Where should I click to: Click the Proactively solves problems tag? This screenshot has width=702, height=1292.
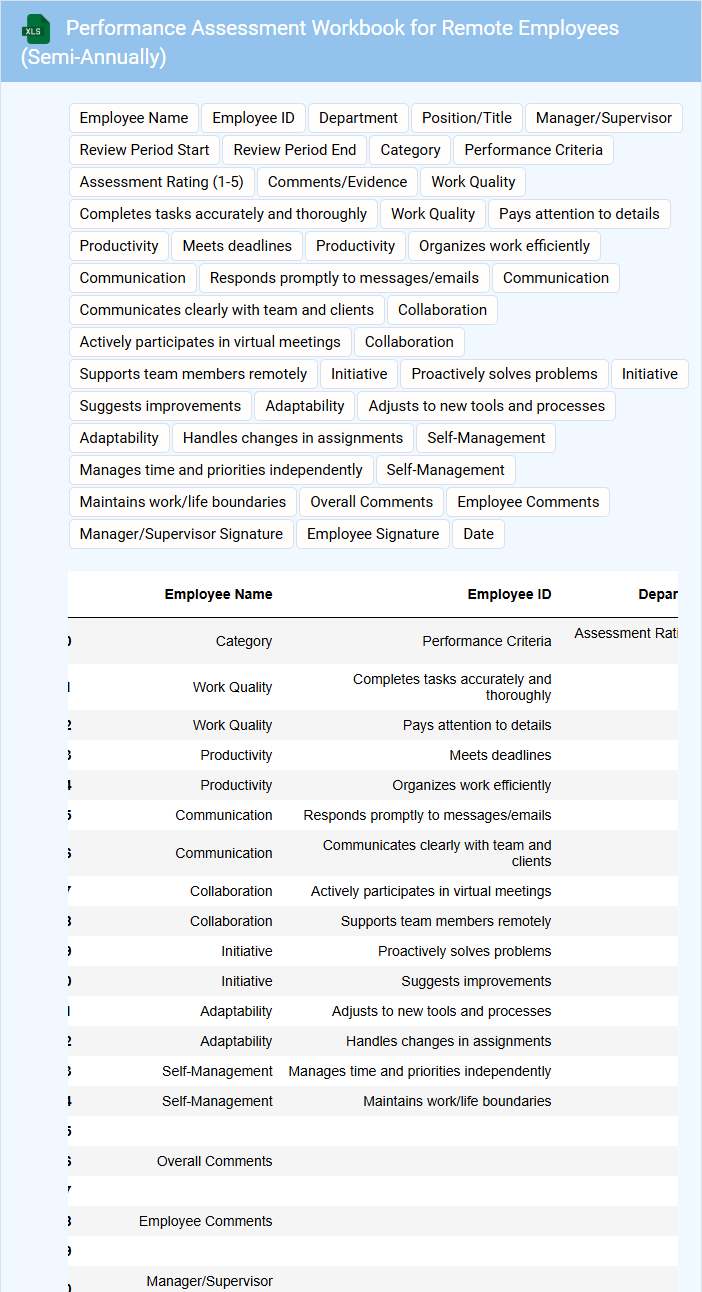[504, 374]
